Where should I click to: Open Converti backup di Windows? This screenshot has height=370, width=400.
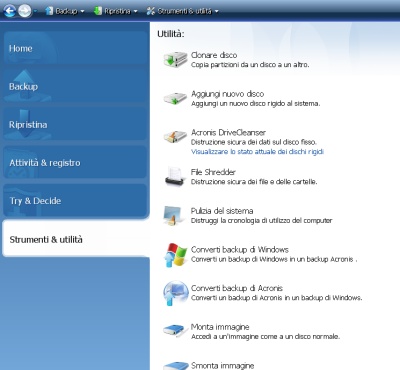pyautogui.click(x=240, y=249)
